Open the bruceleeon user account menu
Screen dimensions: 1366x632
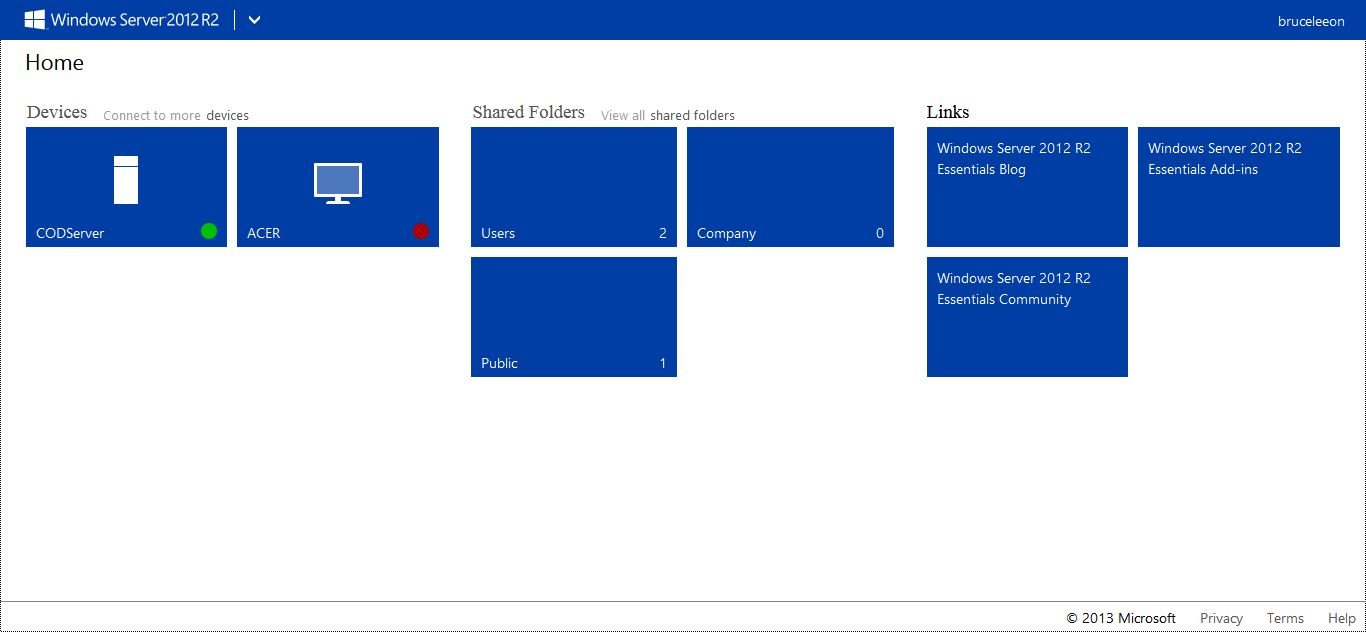1311,21
